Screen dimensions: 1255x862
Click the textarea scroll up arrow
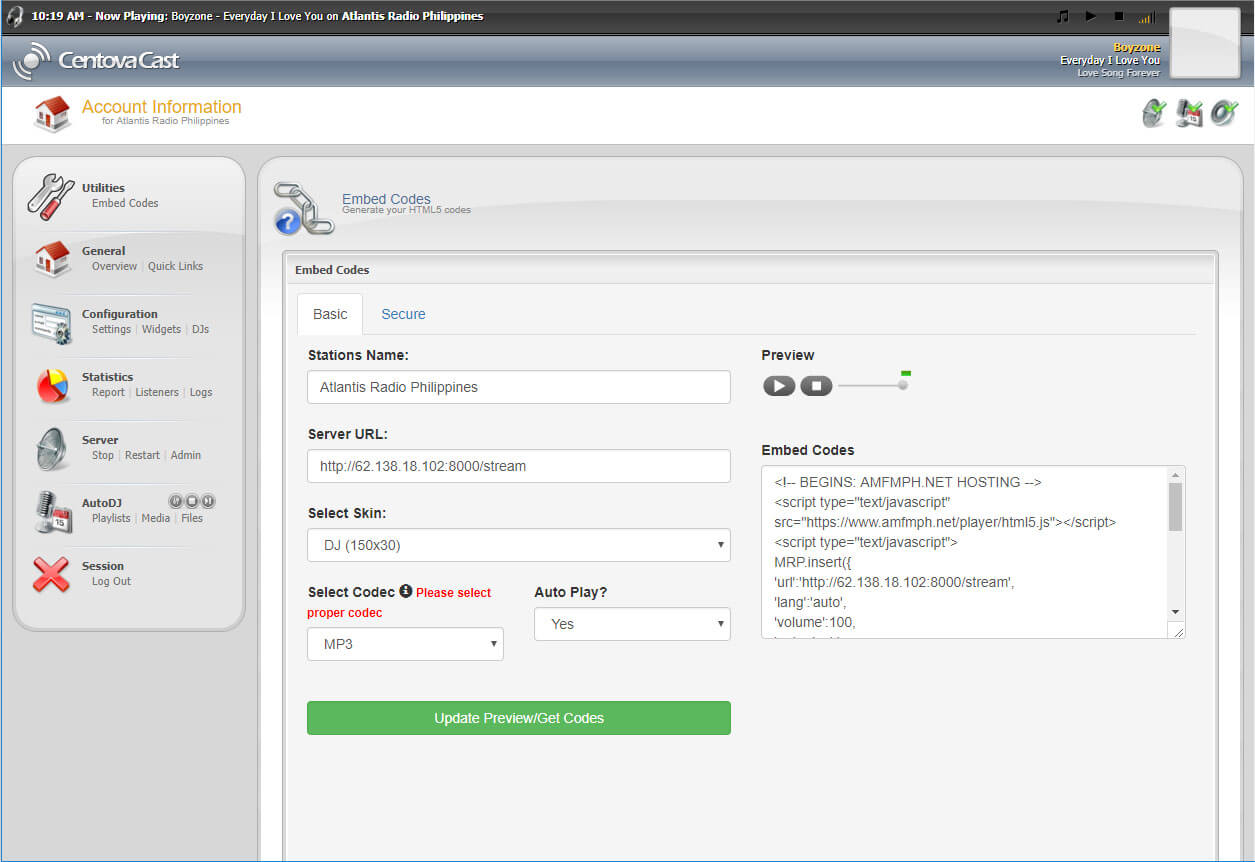1176,474
